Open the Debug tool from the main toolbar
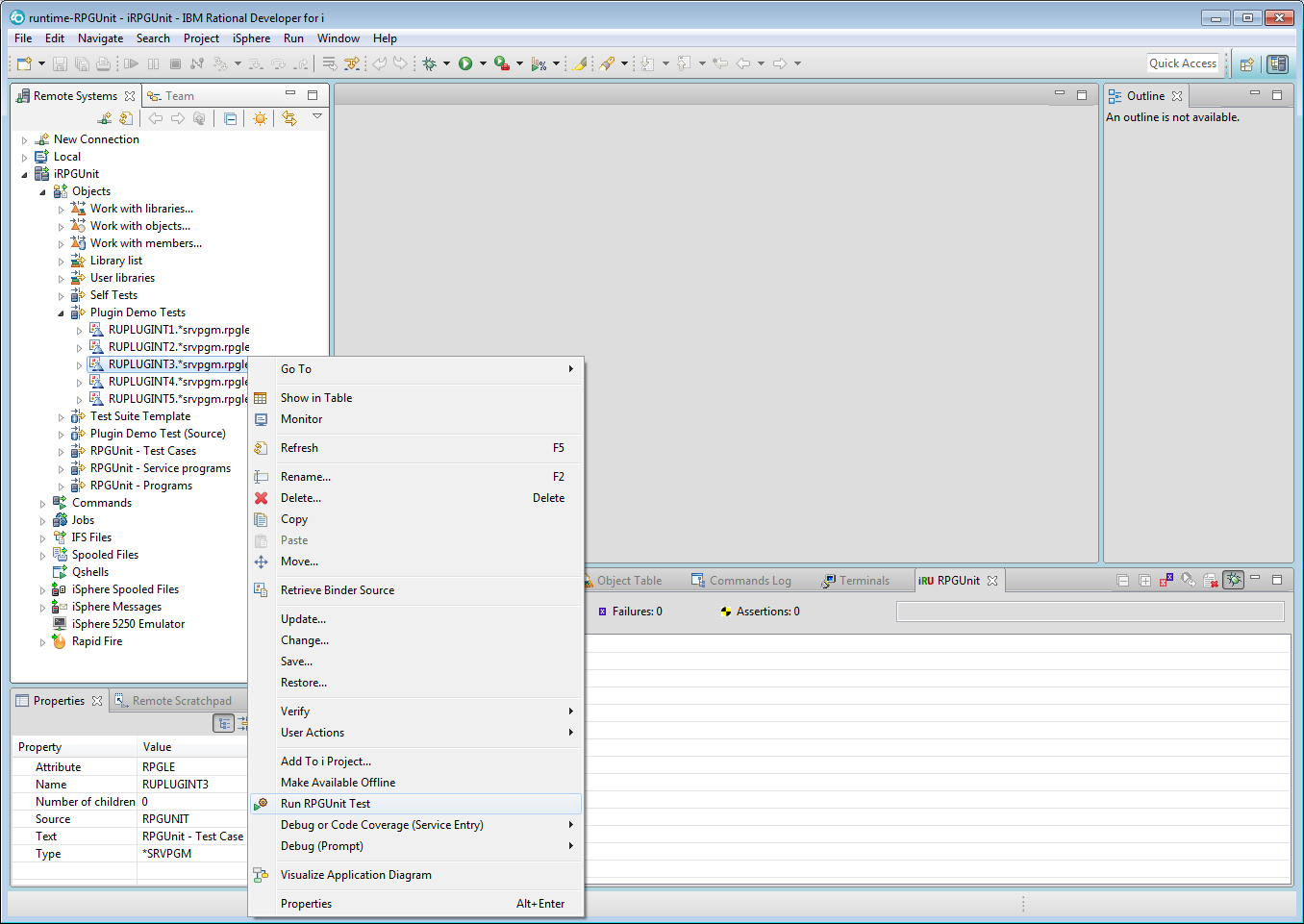This screenshot has width=1304, height=924. pyautogui.click(x=430, y=63)
